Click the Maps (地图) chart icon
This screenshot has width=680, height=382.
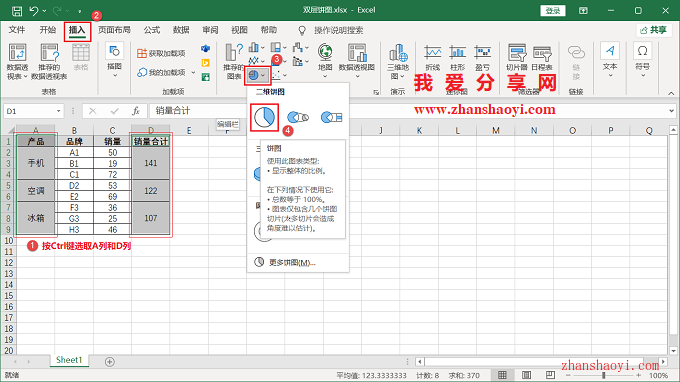click(325, 60)
